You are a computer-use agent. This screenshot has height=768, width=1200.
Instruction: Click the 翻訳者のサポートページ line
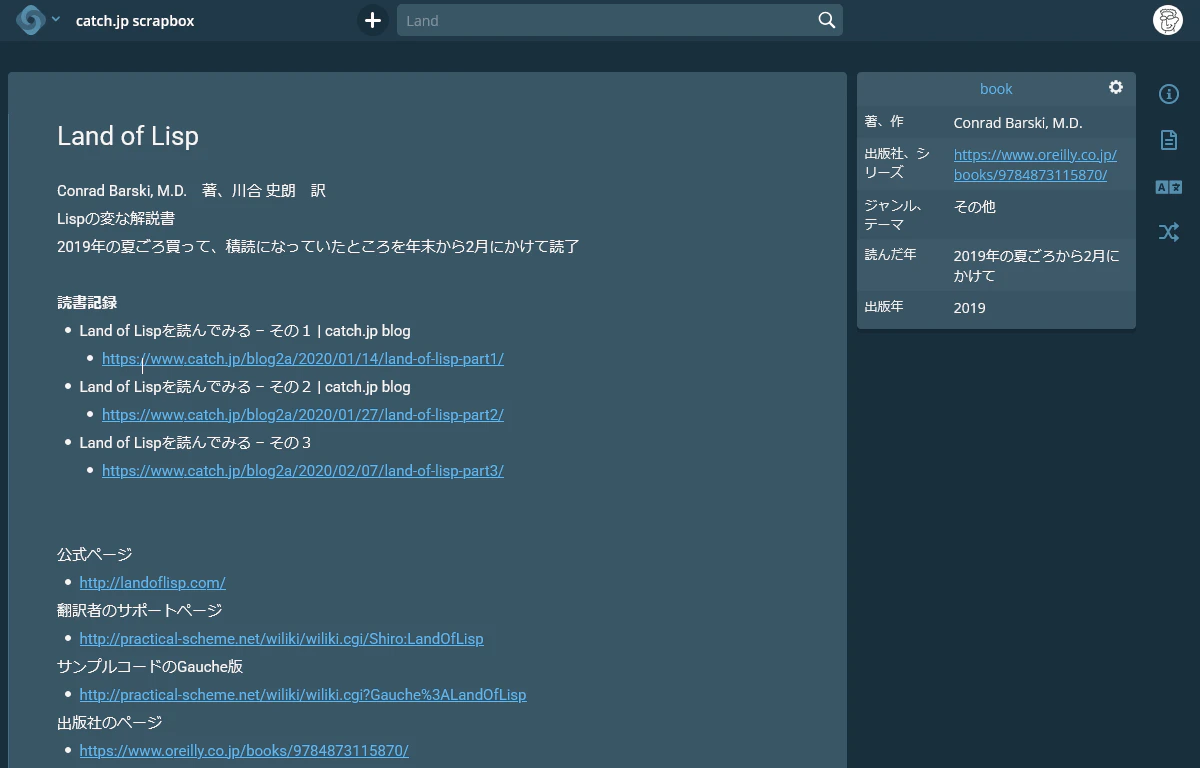click(140, 611)
